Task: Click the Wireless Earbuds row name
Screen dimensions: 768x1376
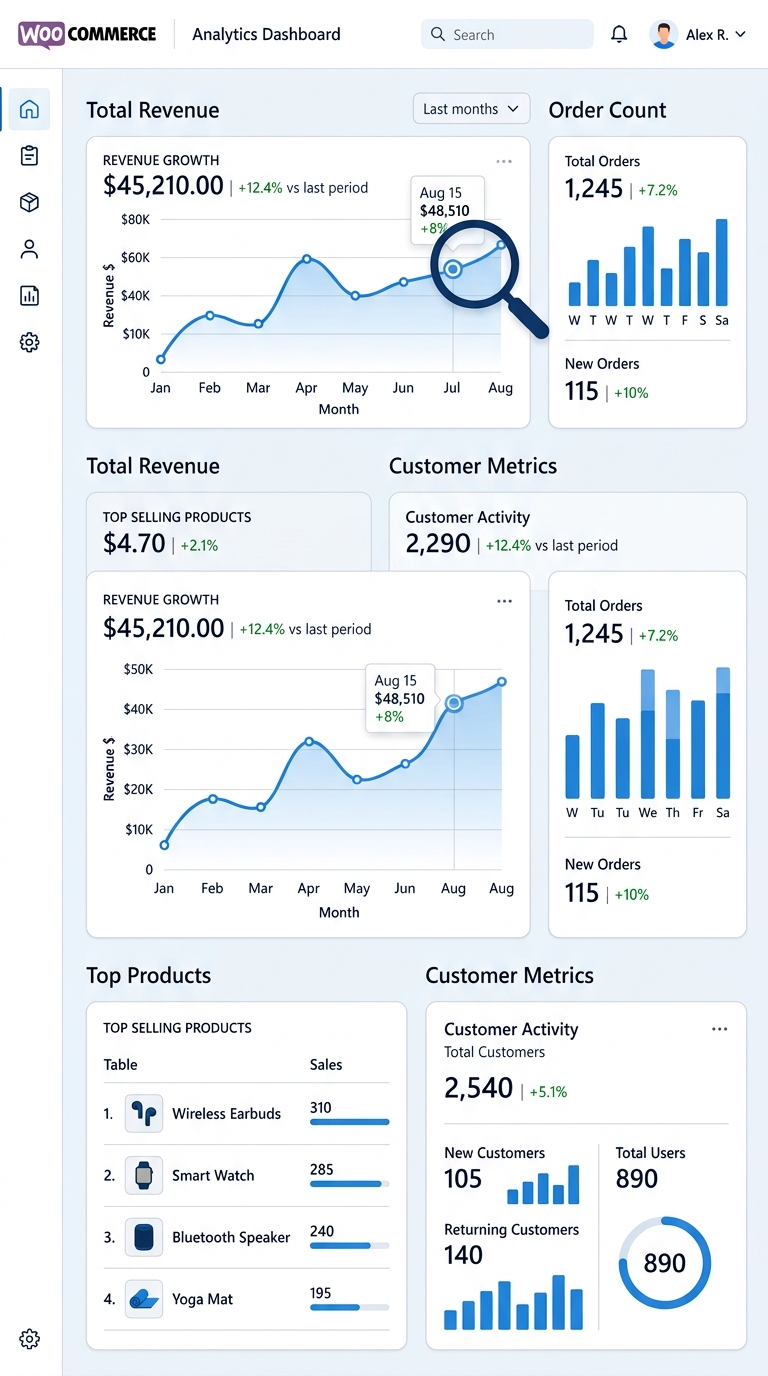Action: point(226,1113)
